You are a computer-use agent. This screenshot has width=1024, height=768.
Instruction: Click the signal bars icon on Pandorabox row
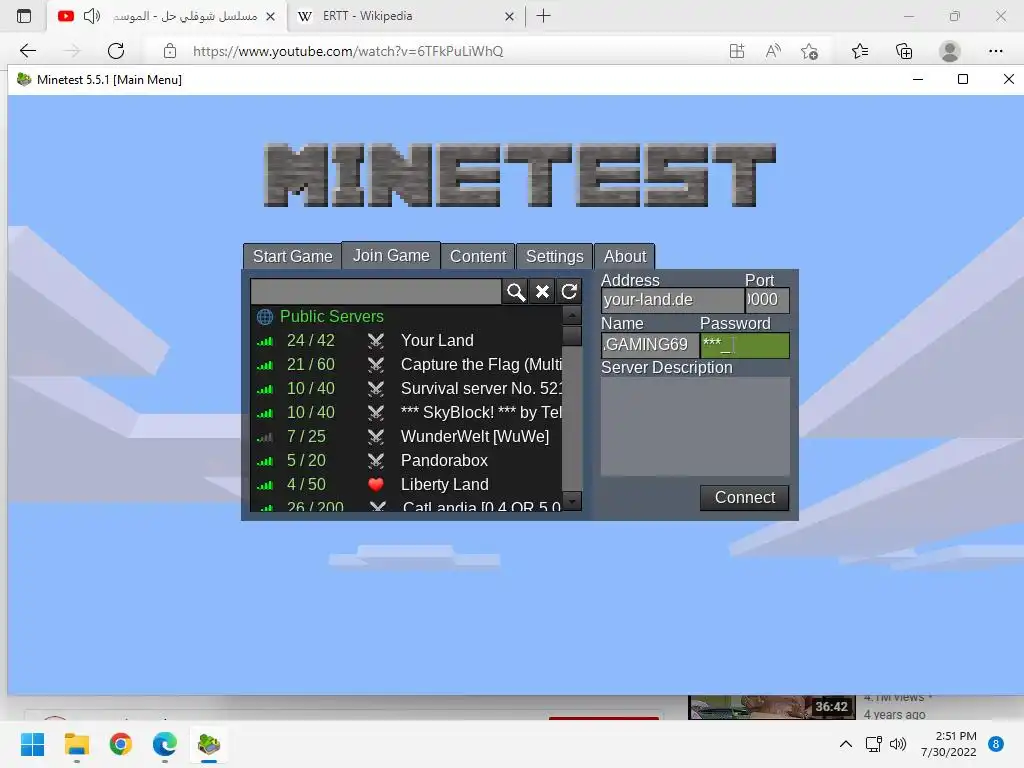(x=264, y=461)
